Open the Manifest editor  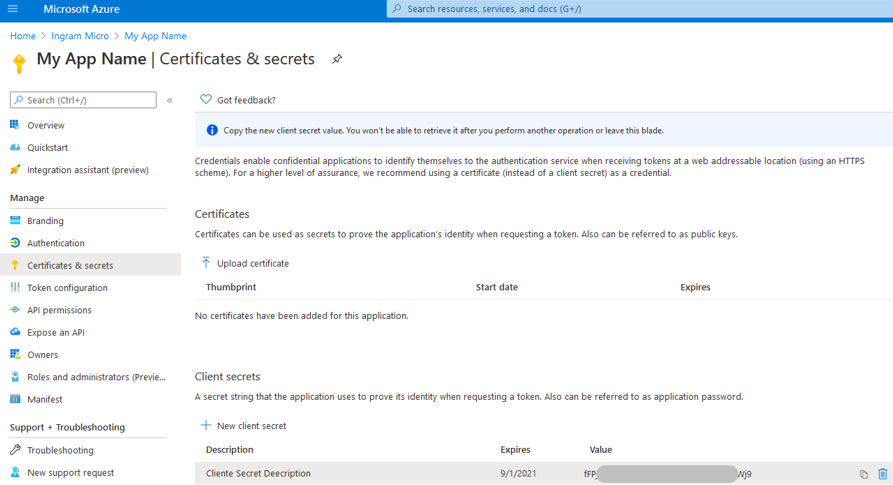[x=44, y=399]
